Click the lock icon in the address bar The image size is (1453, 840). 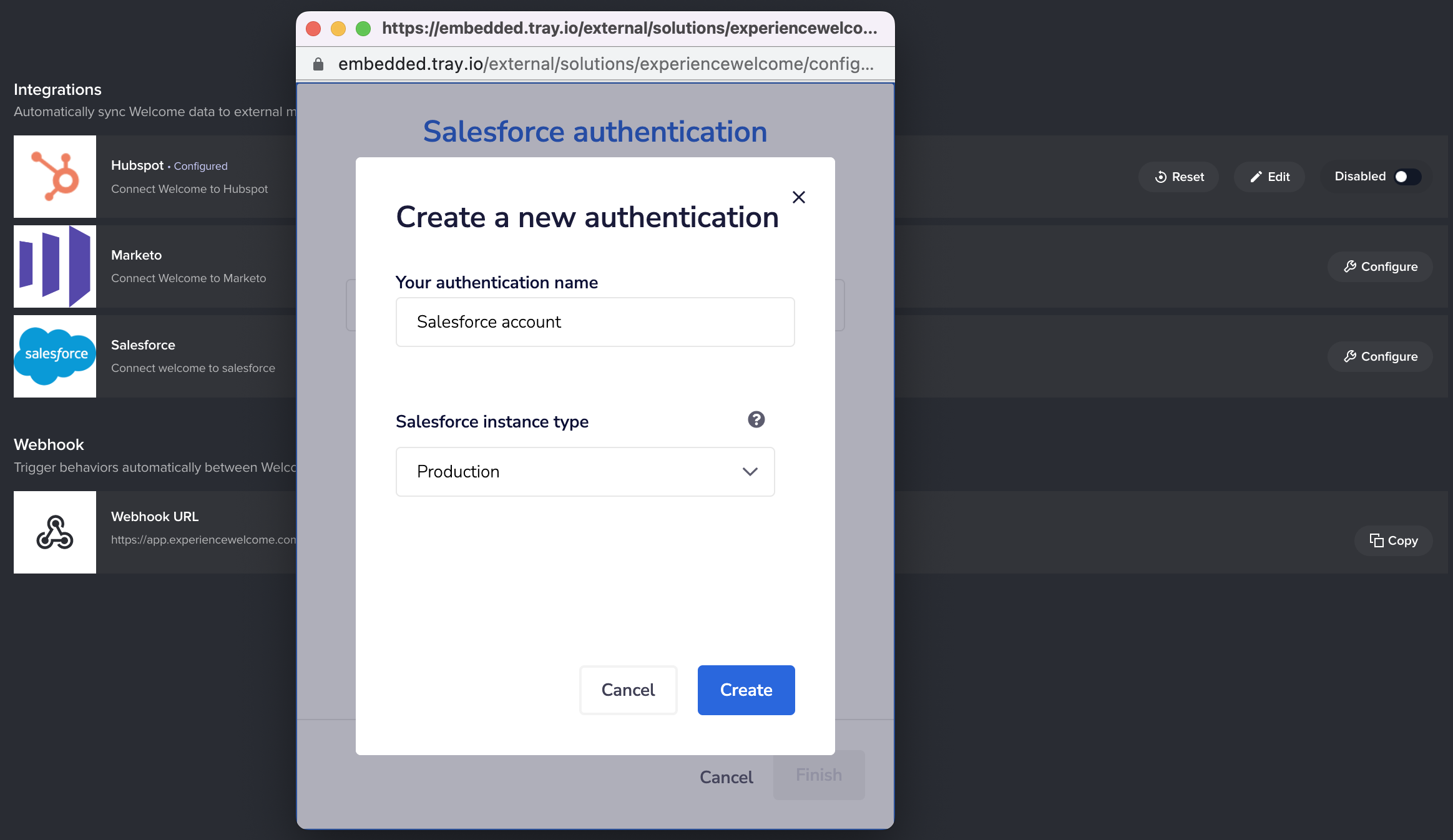pyautogui.click(x=318, y=64)
